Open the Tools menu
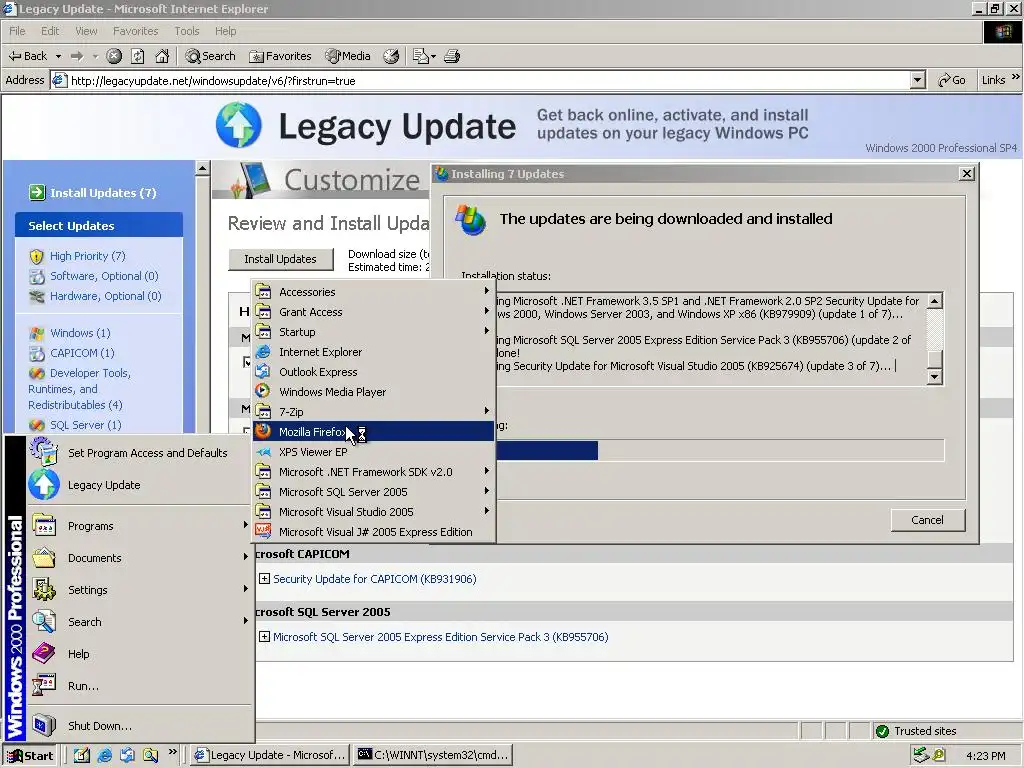The height and width of the screenshot is (768, 1024). click(187, 31)
